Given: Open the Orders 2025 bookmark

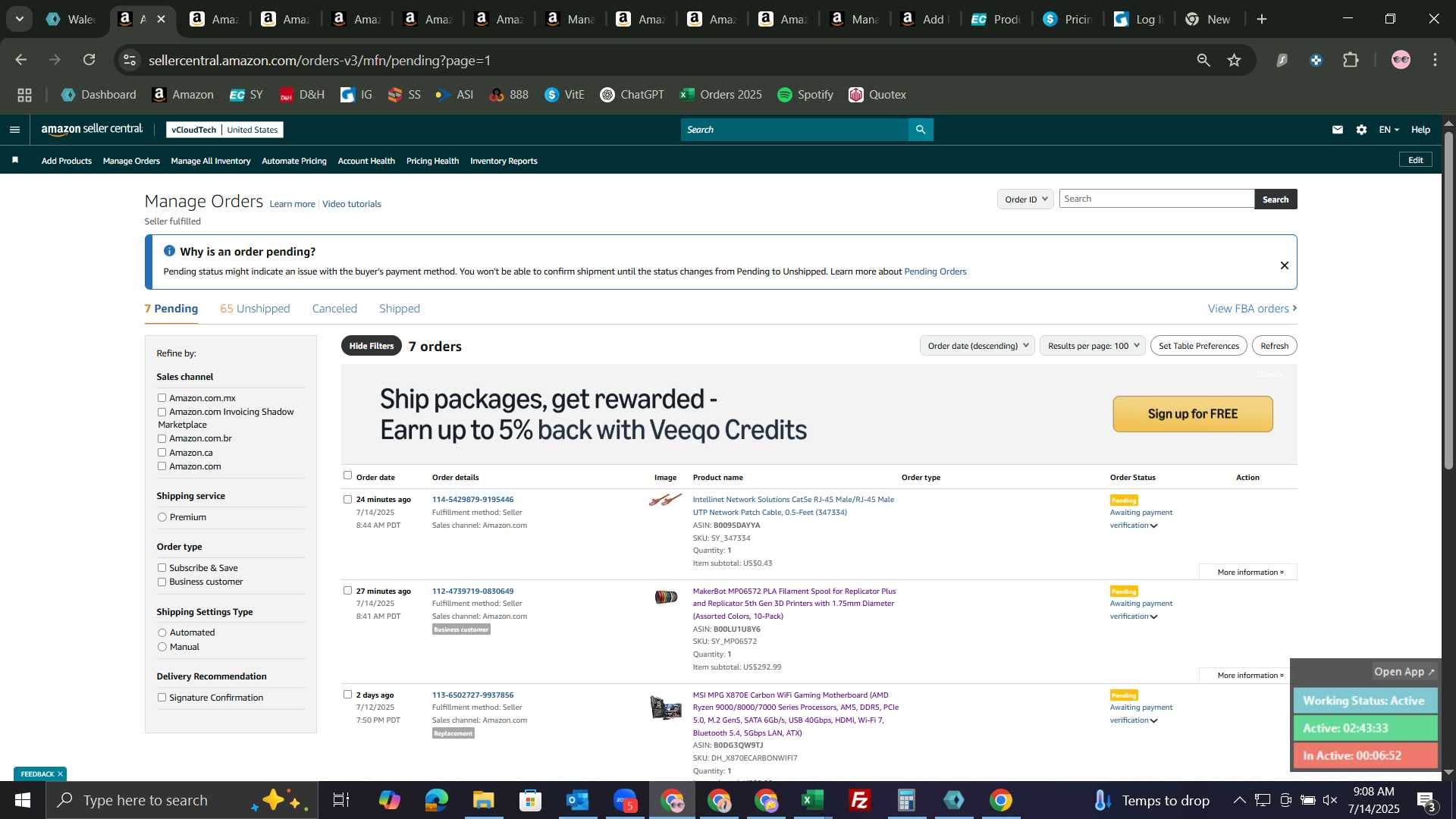Looking at the screenshot, I should pos(720,95).
